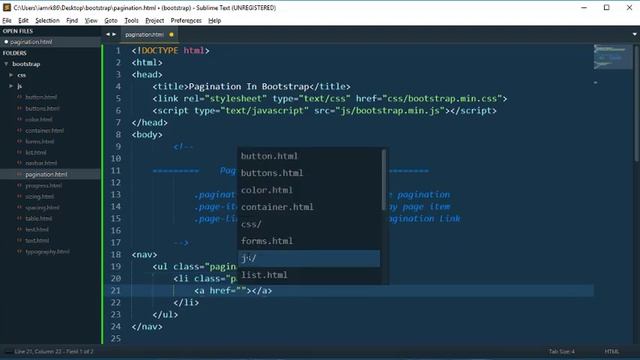Click the unsaved dot on pagination.html tab
Image resolution: width=640 pixels, height=360 pixels.
[x=171, y=35]
